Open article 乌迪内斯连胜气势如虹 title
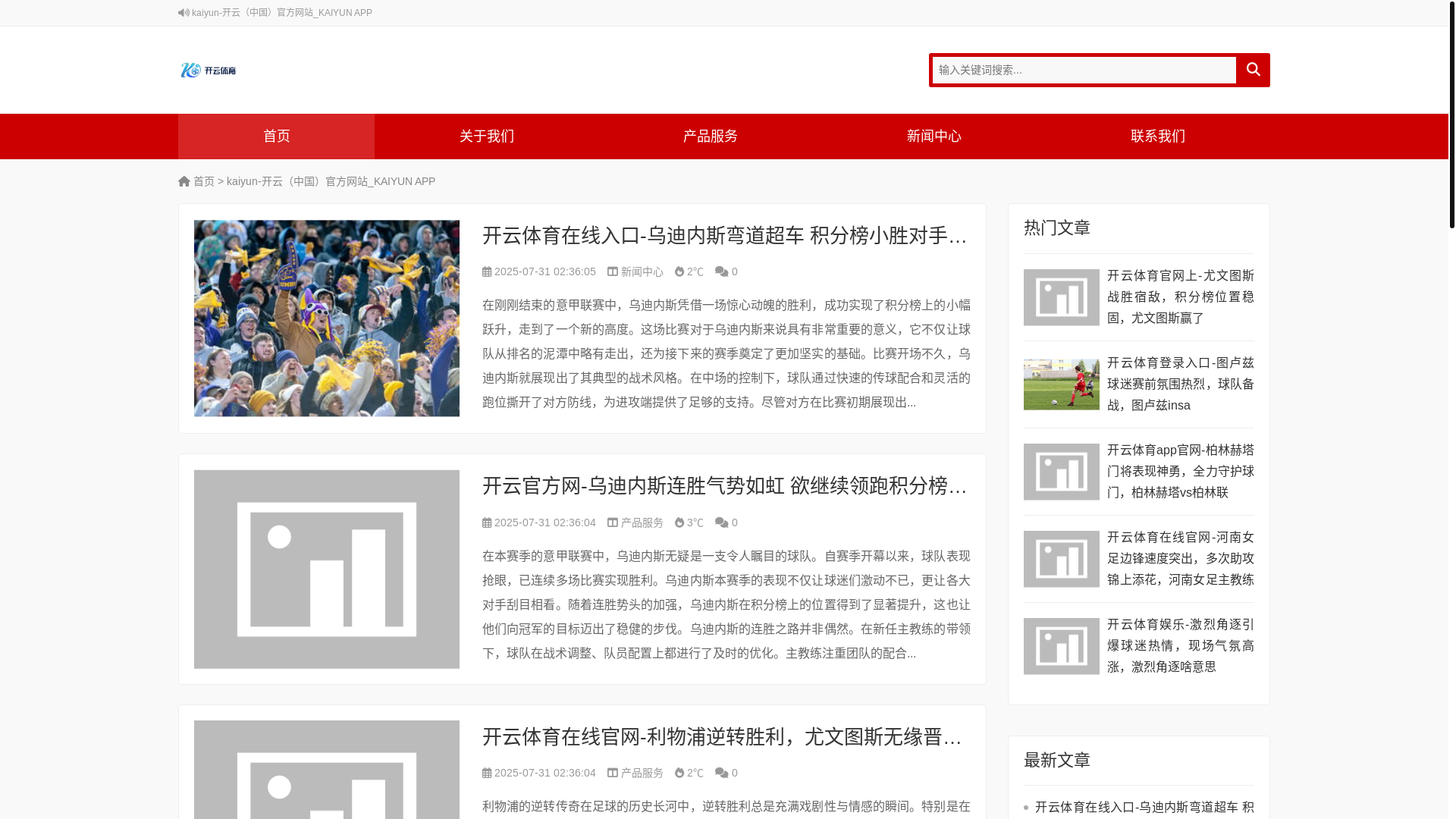 [x=726, y=486]
